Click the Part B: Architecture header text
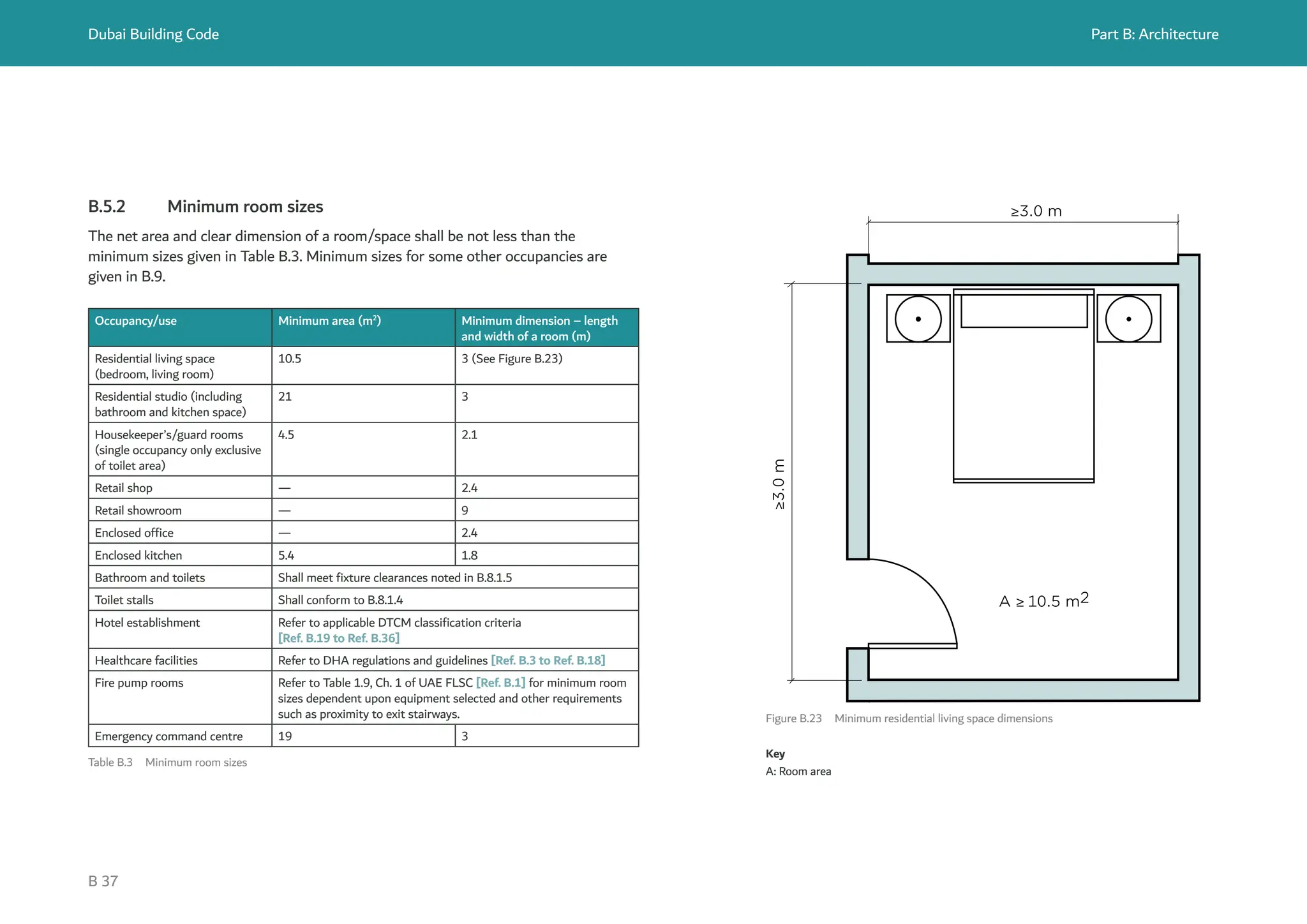The width and height of the screenshot is (1307, 924). click(1154, 34)
